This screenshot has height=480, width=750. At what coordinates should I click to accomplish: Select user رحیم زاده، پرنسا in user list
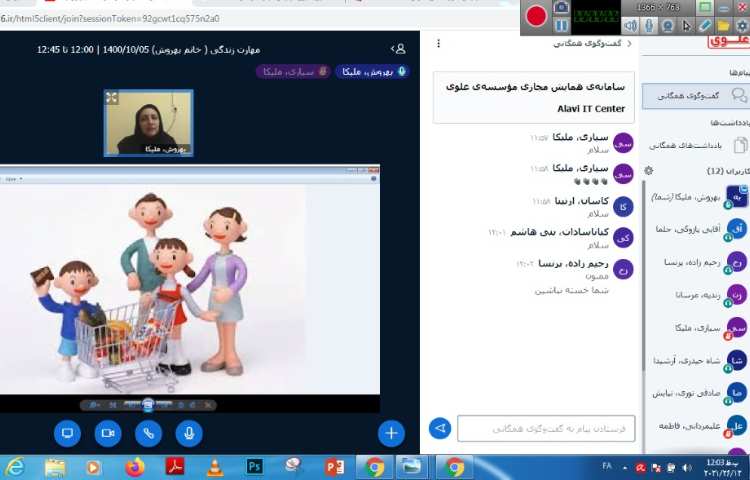pos(698,262)
